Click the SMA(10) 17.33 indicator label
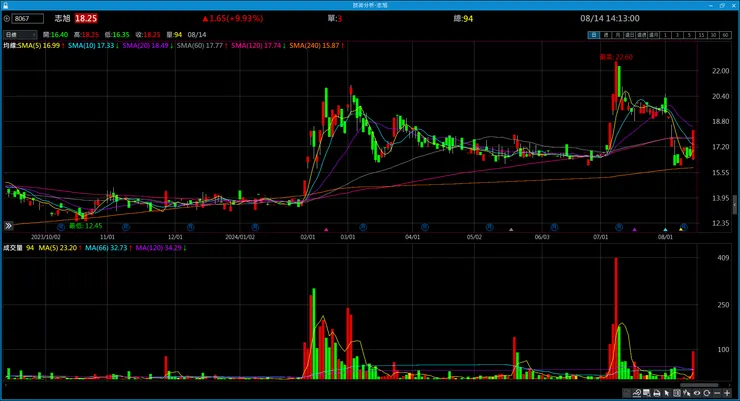The width and height of the screenshot is (740, 401). 93,46
